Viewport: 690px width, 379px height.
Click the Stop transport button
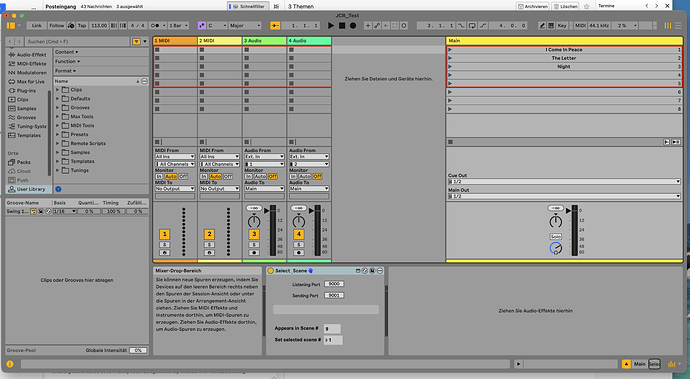tap(342, 26)
